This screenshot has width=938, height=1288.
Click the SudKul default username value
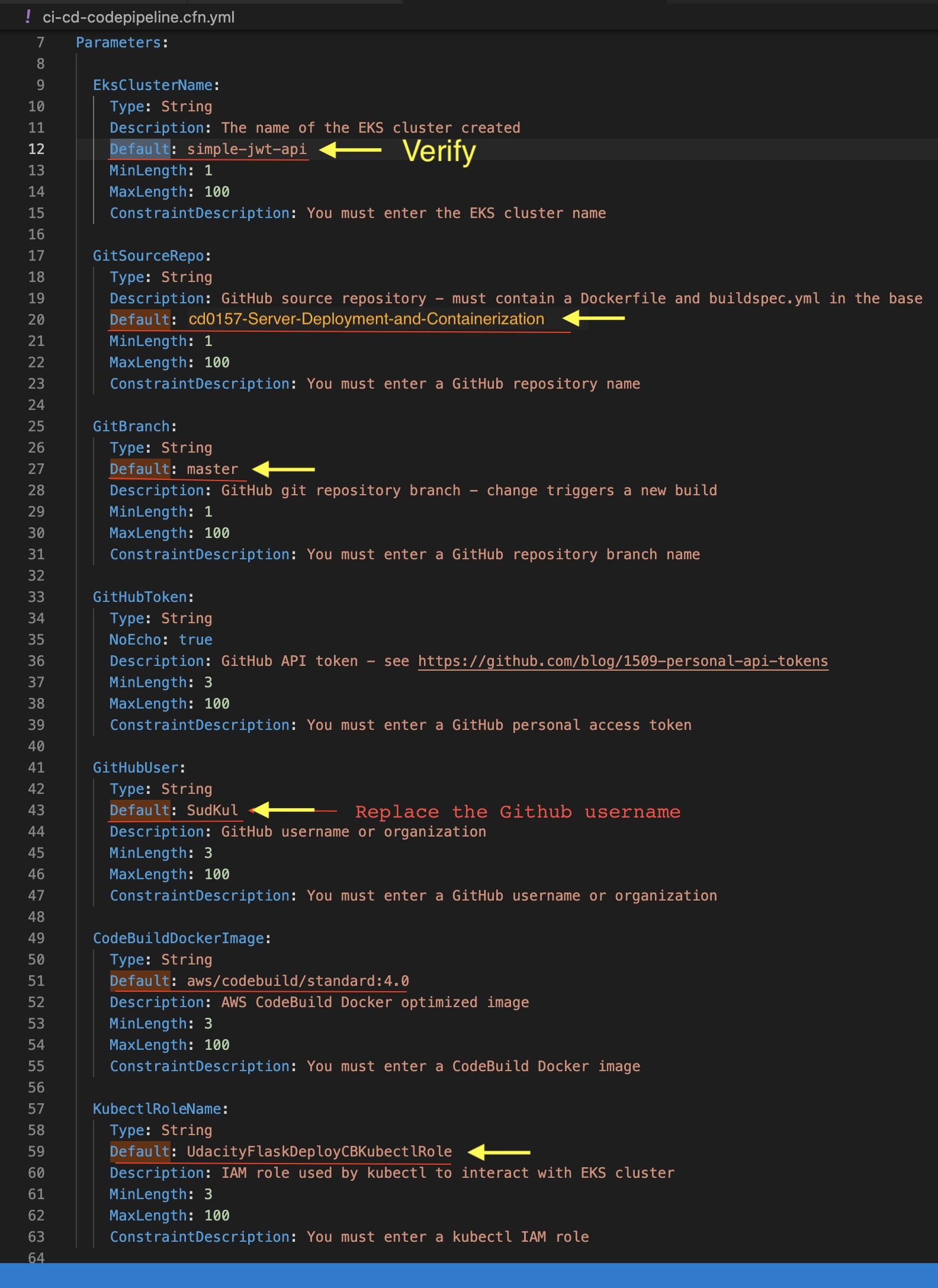213,810
